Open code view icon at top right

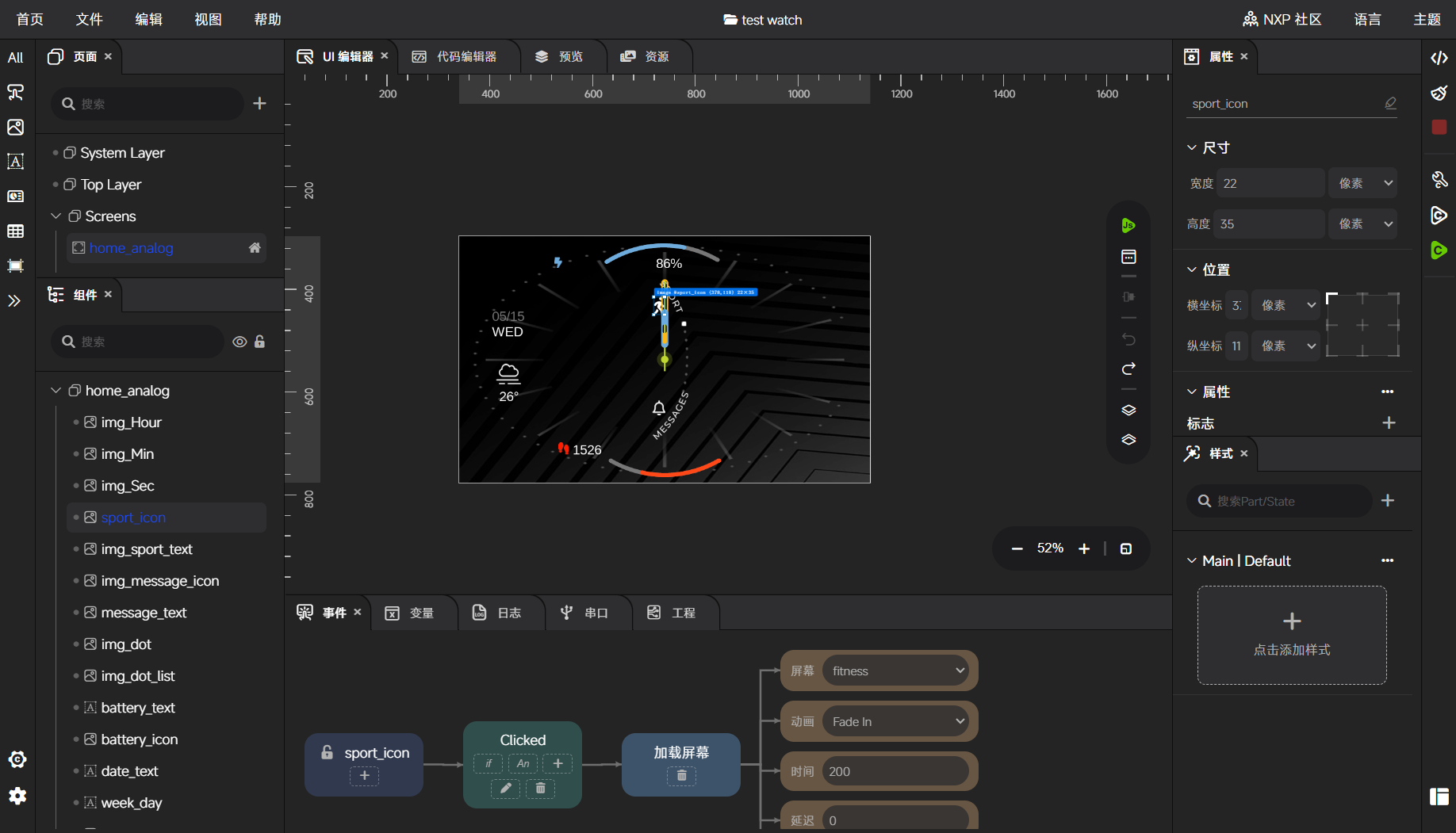point(1439,58)
